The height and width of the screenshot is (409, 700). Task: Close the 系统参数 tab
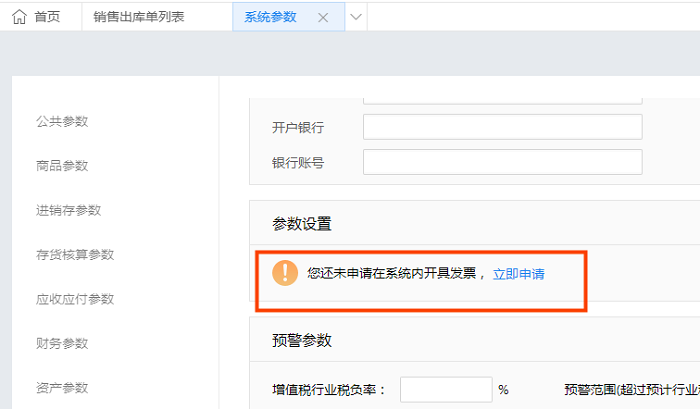pyautogui.click(x=322, y=17)
